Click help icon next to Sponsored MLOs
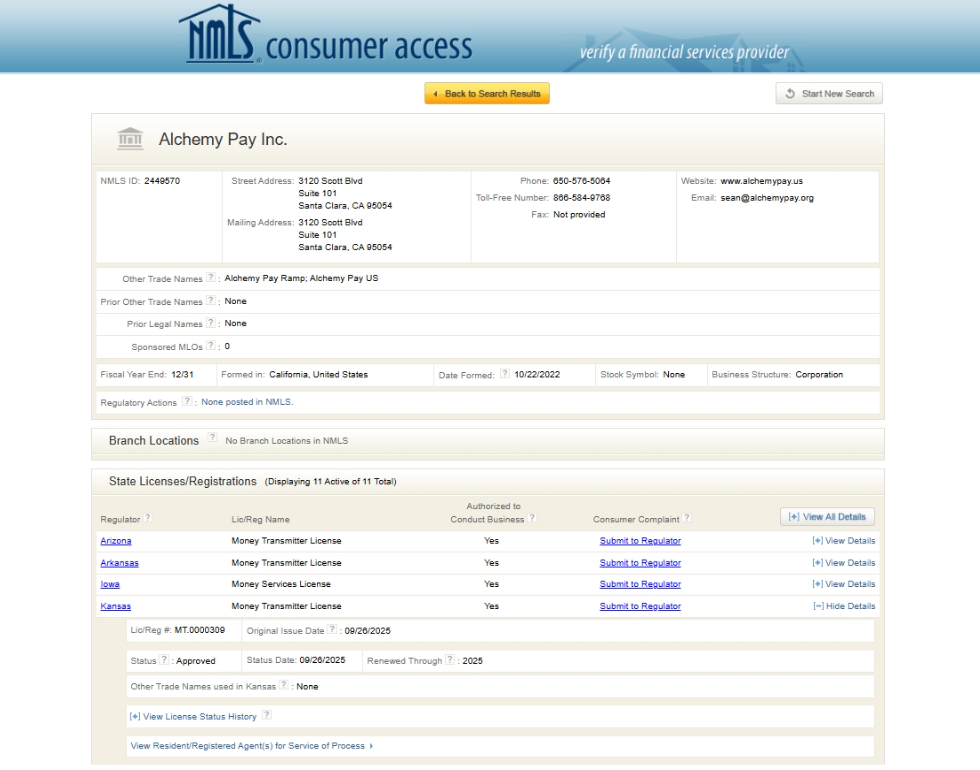 pos(211,347)
